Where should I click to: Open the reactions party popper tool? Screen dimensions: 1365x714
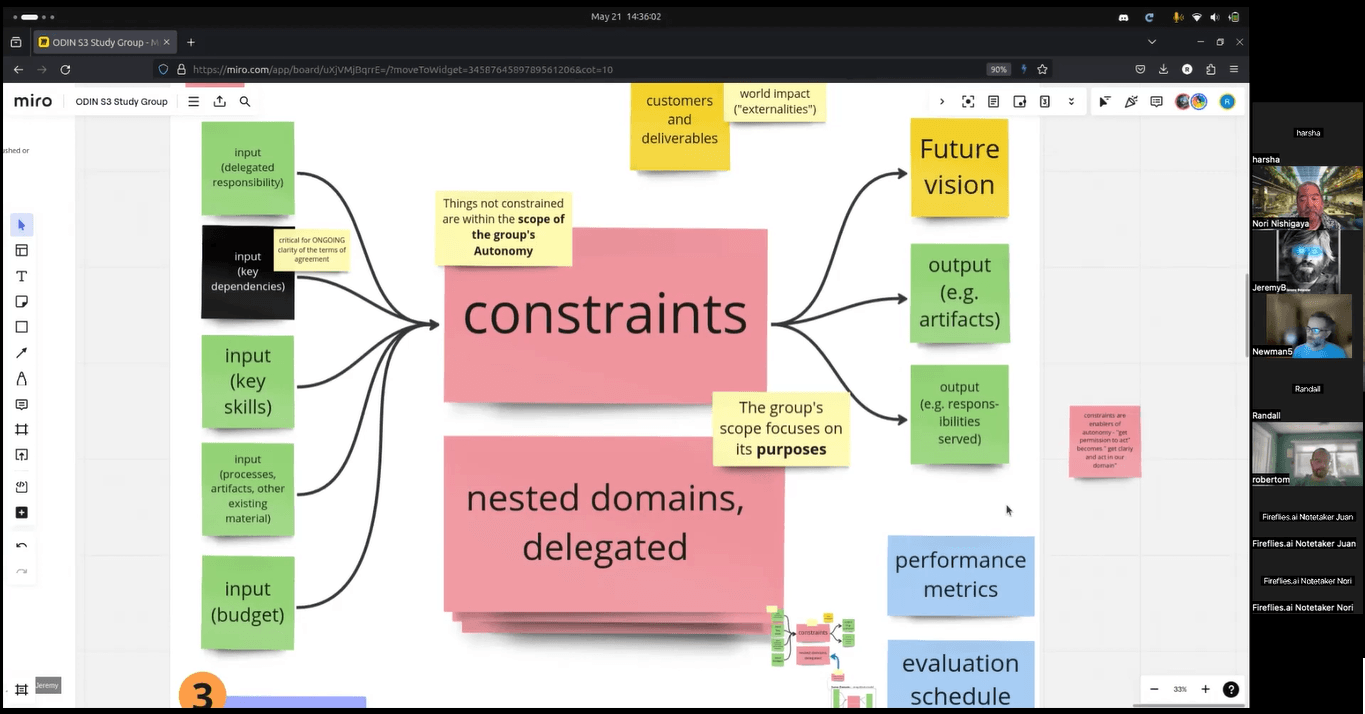[1131, 101]
